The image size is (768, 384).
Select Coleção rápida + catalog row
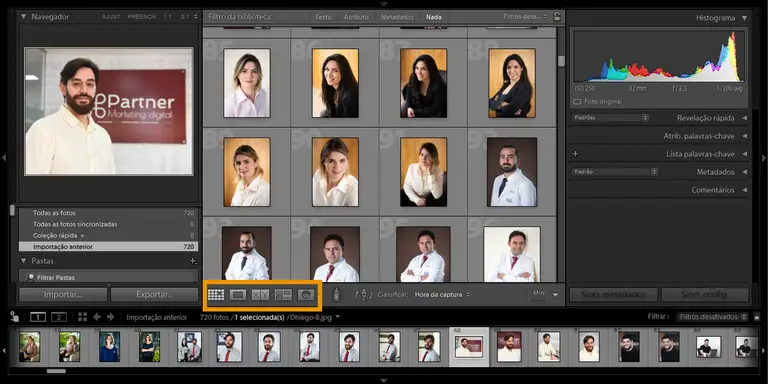(108, 235)
